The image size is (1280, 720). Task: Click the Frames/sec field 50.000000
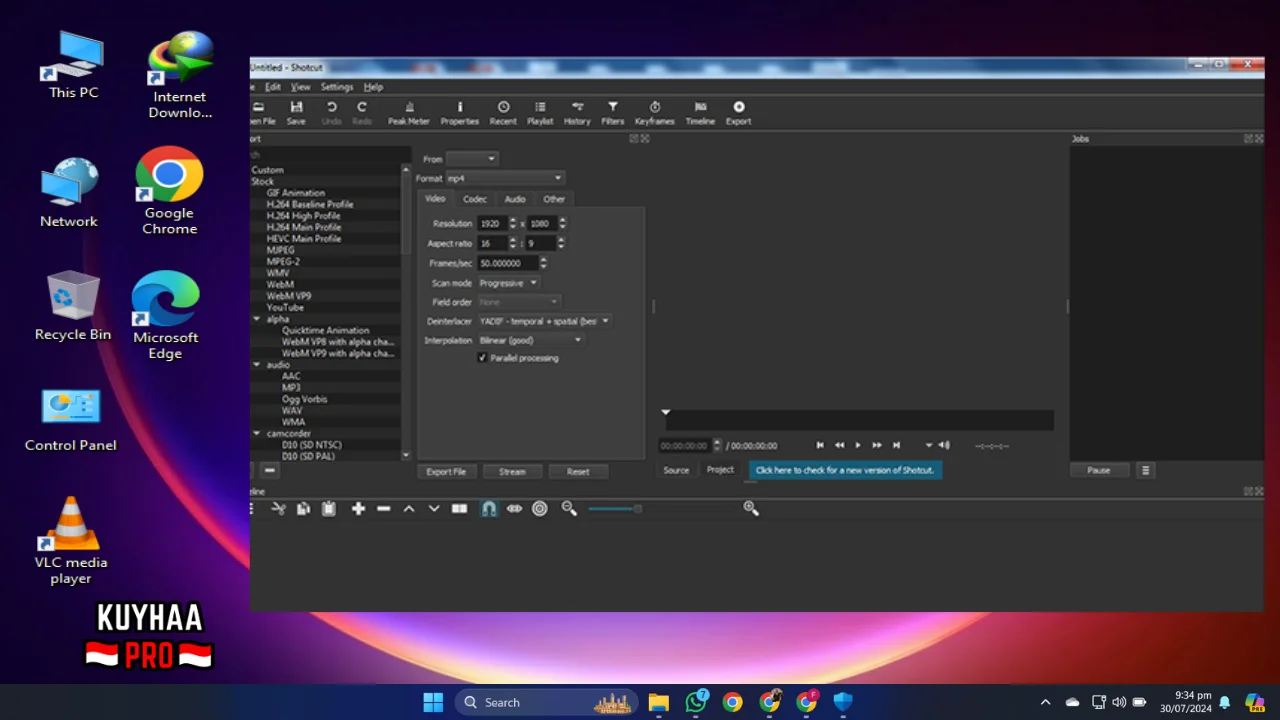click(x=508, y=263)
